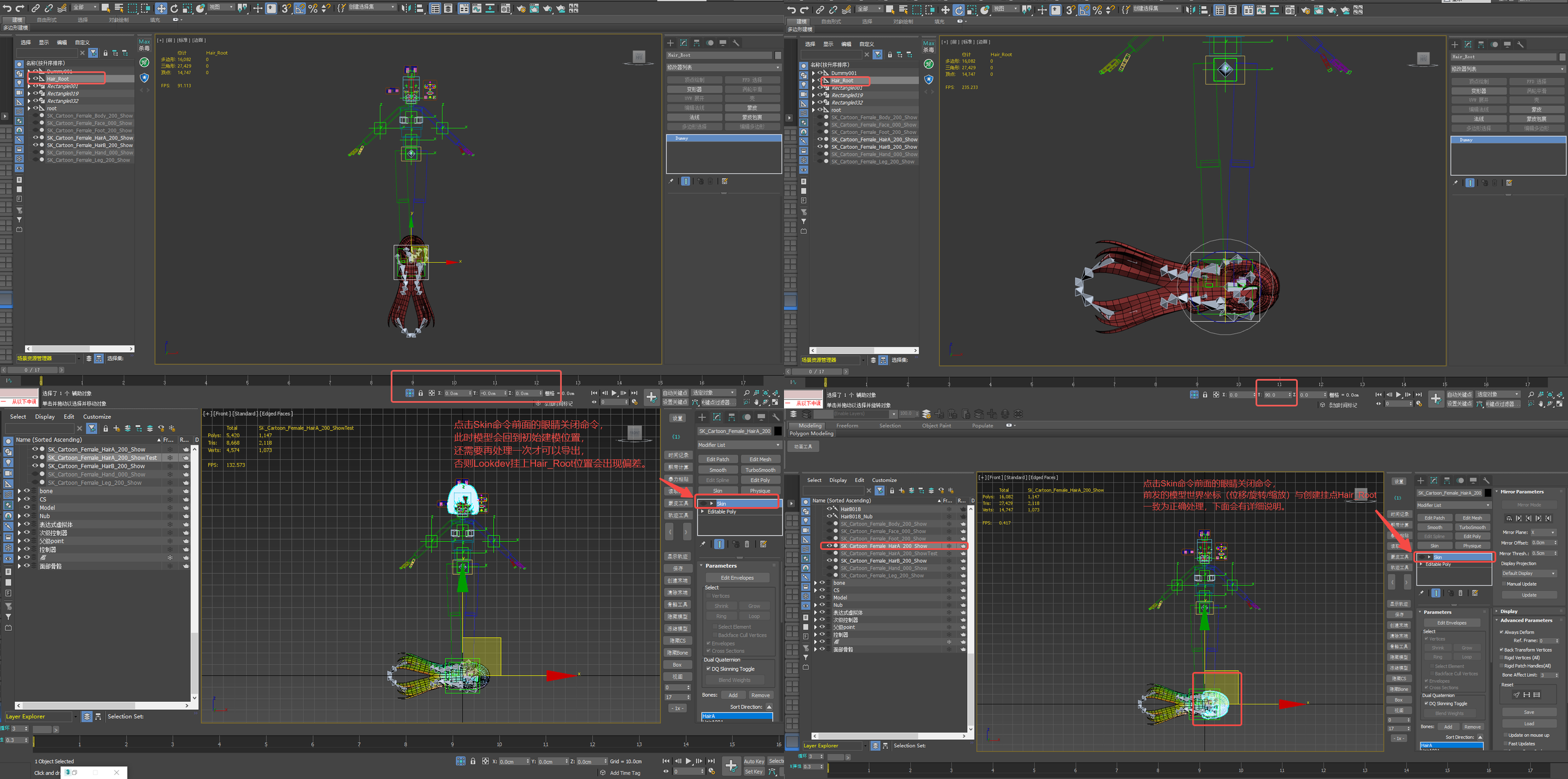Open Default Display dropdown in bottom-right panel
The image size is (1568, 779).
[1529, 573]
